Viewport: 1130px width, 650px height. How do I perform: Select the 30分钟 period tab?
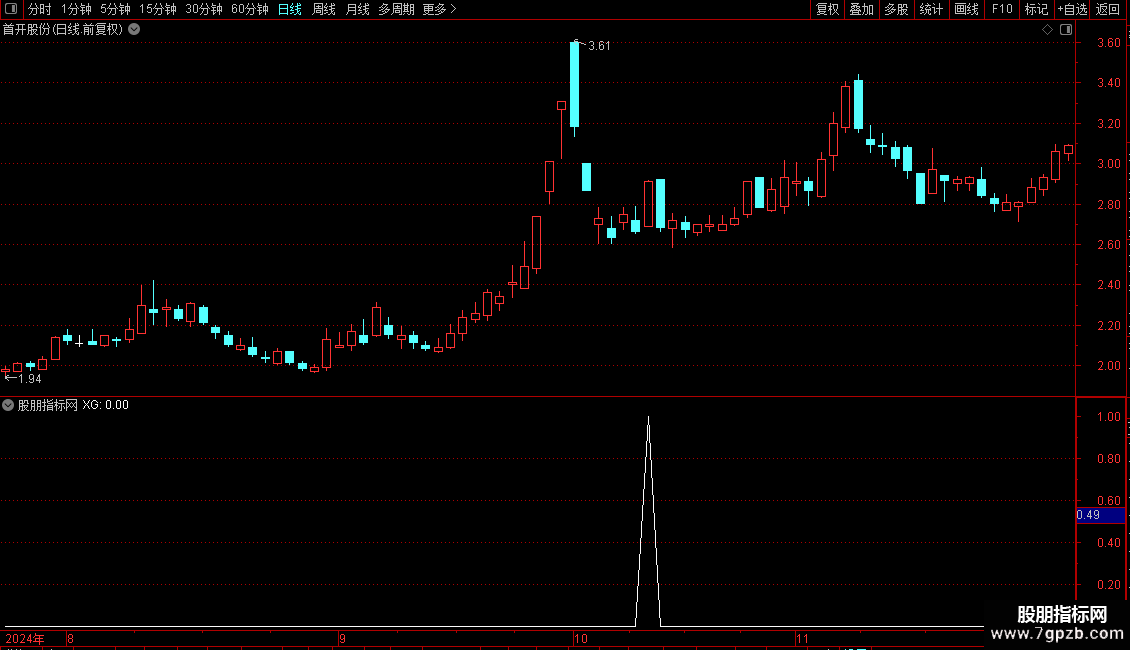tap(204, 9)
